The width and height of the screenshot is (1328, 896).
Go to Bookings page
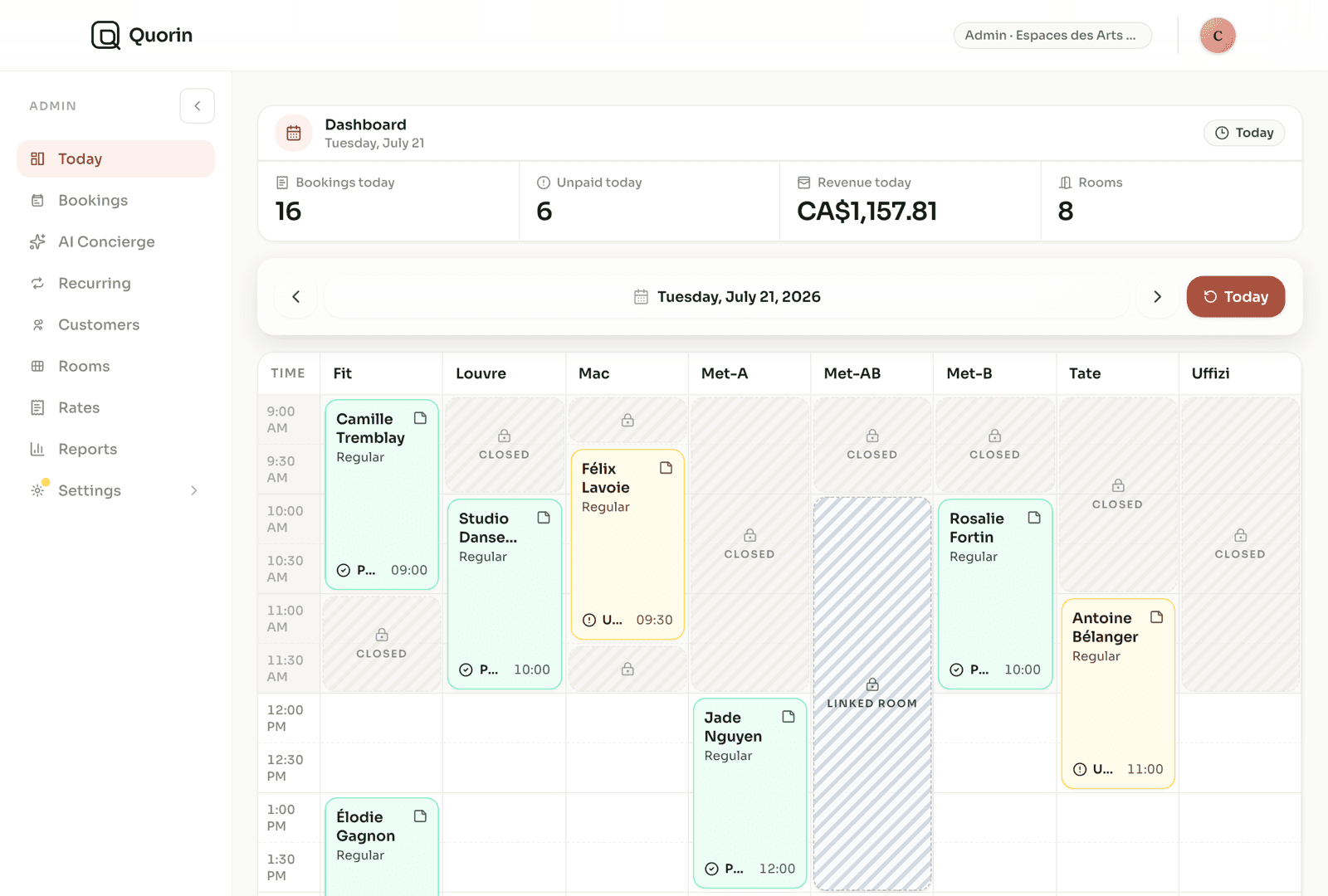(x=115, y=200)
